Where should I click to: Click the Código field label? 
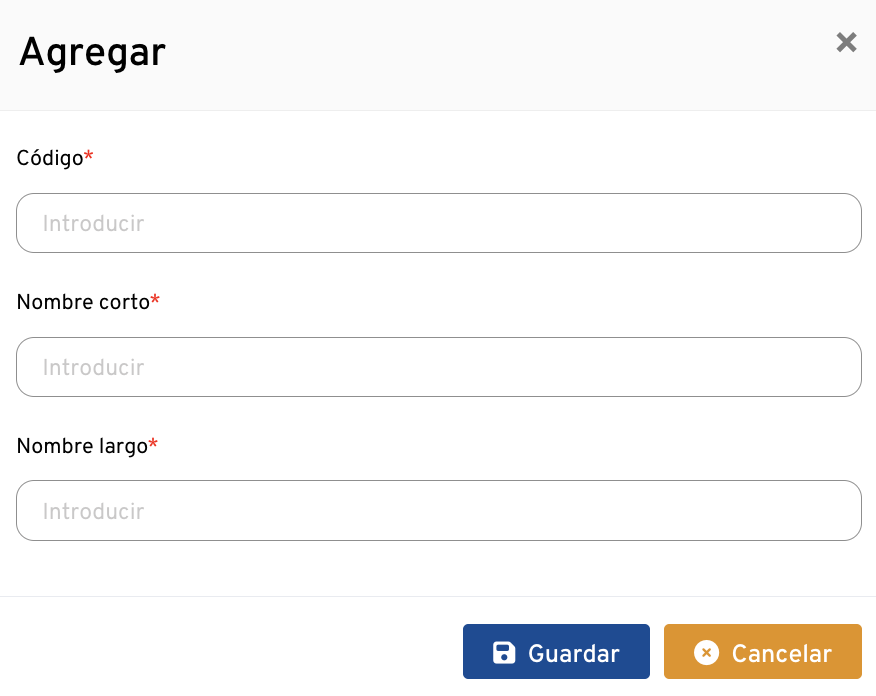click(x=50, y=158)
